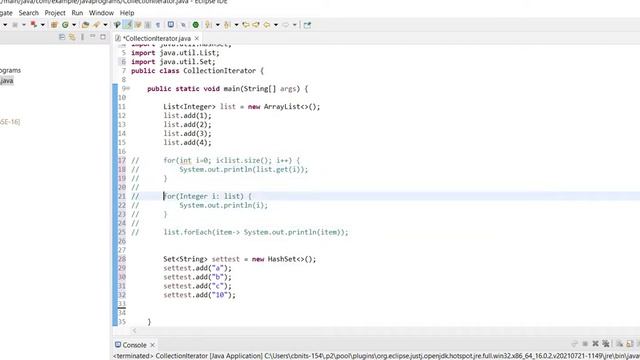
Task: Expand the Forward navigation history dropdown
Action: click(294, 25)
